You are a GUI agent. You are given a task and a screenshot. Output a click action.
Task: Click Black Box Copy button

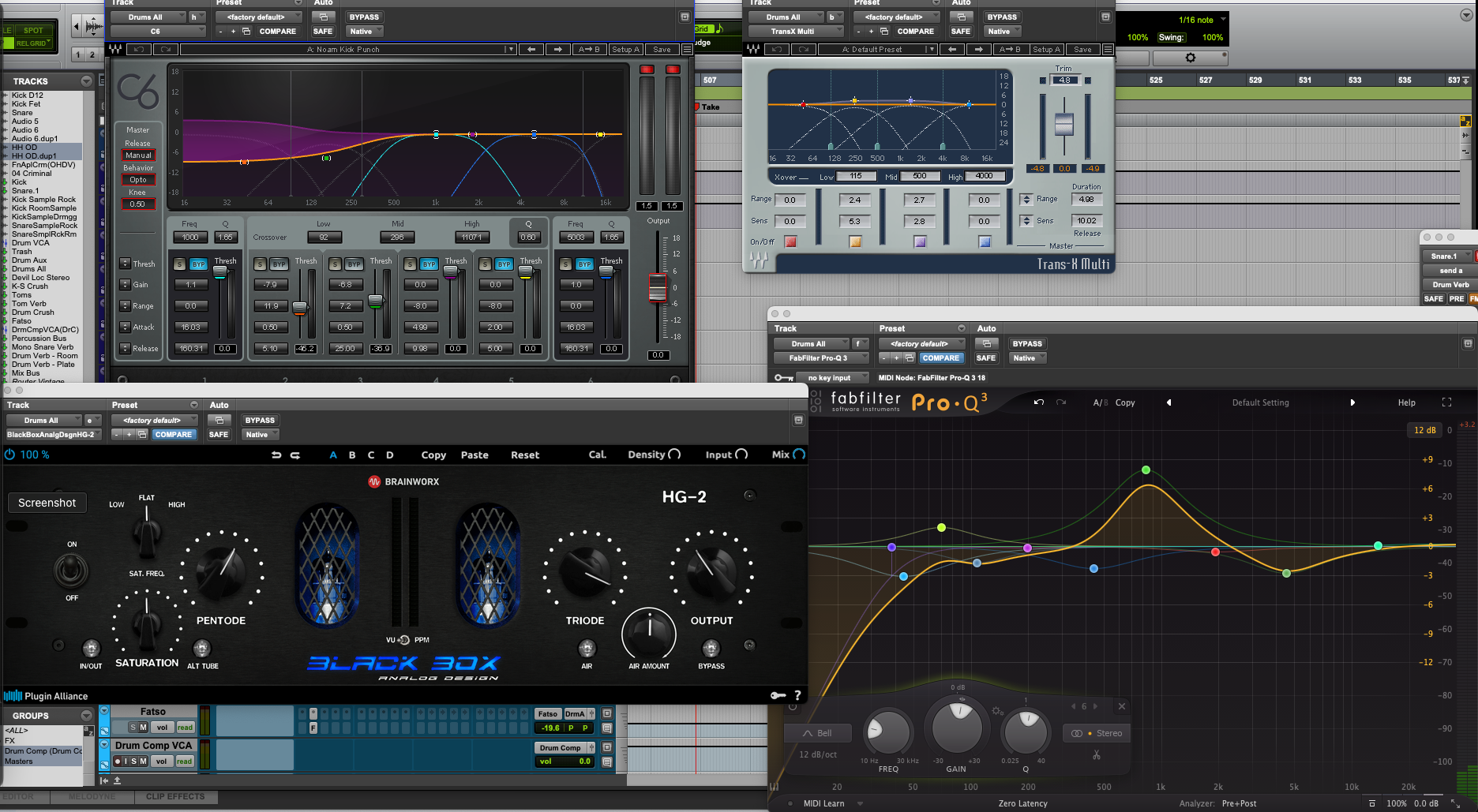(433, 455)
